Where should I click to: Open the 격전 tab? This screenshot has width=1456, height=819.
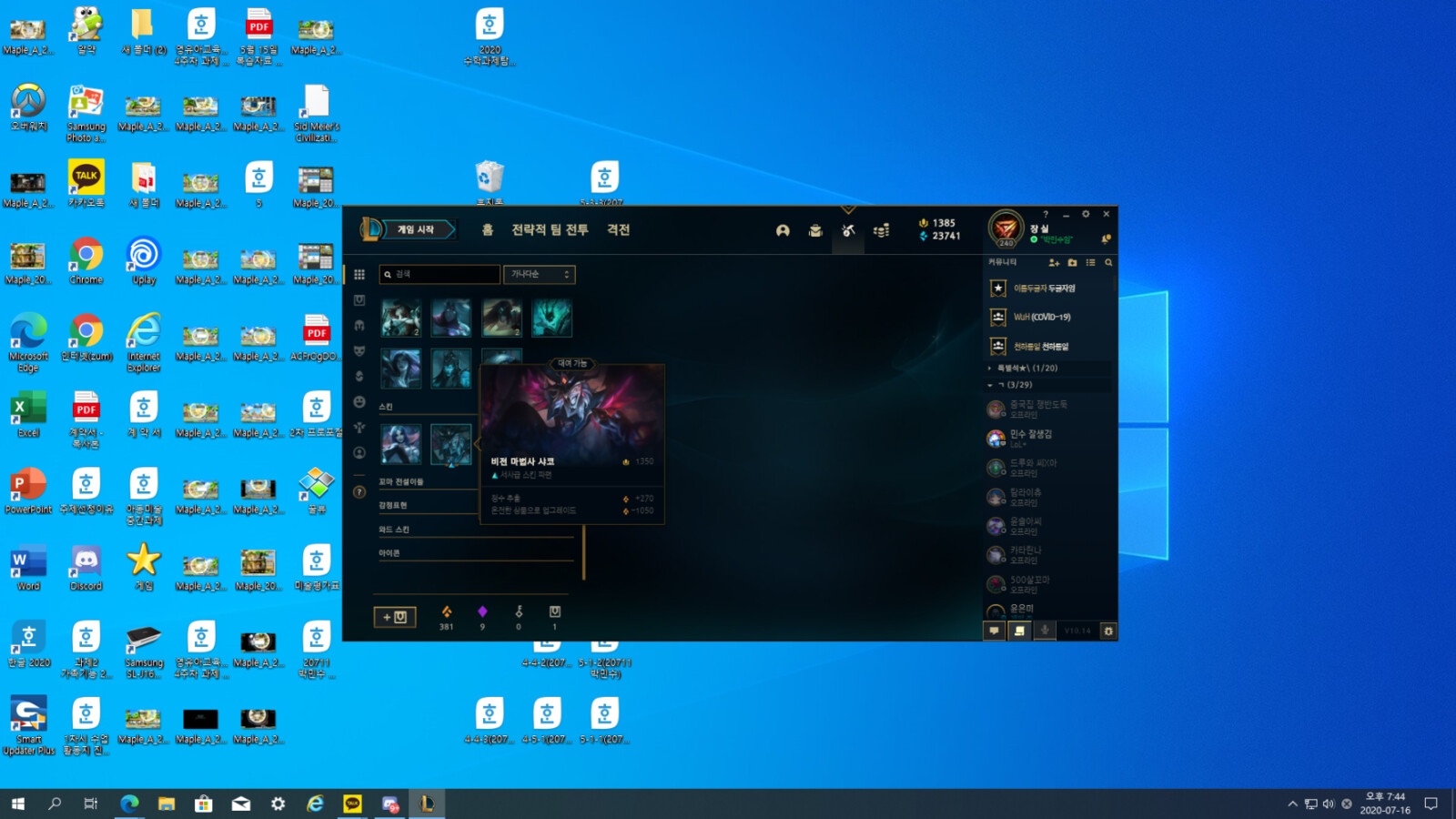pos(619,230)
